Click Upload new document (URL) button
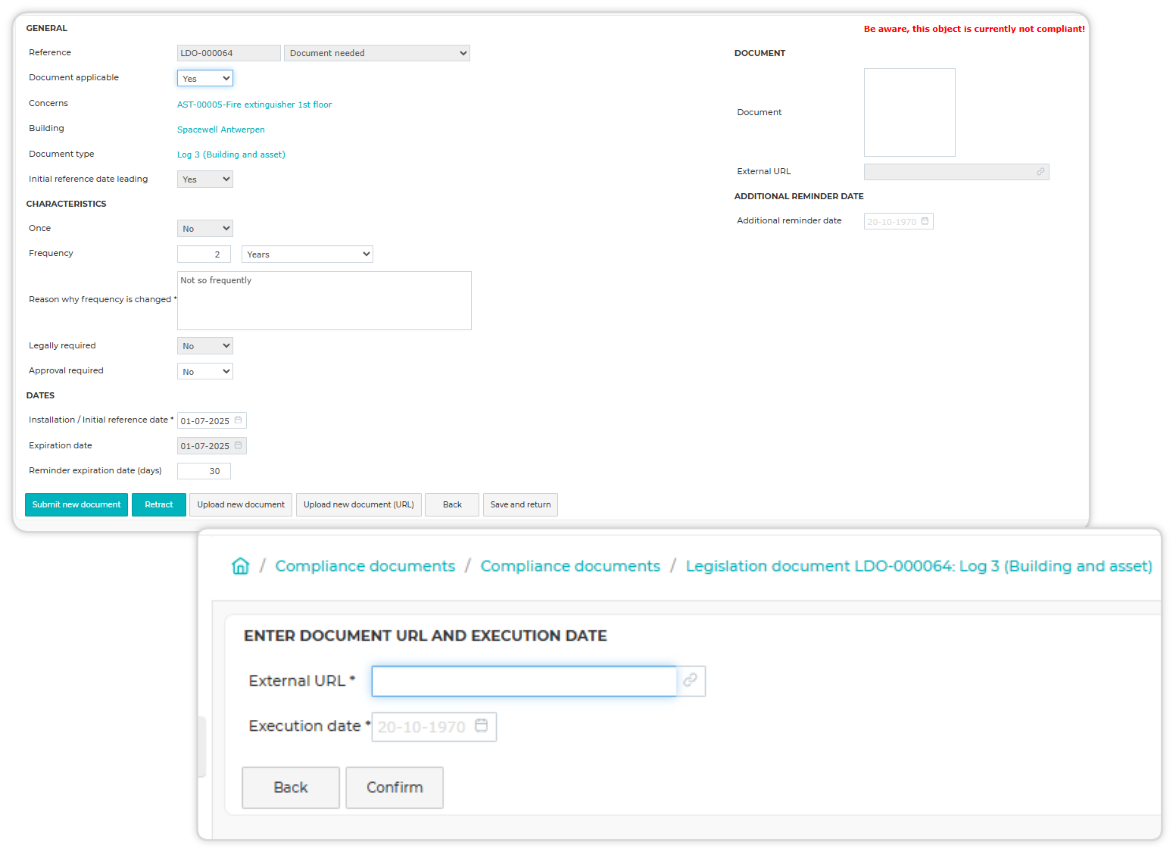The height and width of the screenshot is (852, 1174). [359, 505]
